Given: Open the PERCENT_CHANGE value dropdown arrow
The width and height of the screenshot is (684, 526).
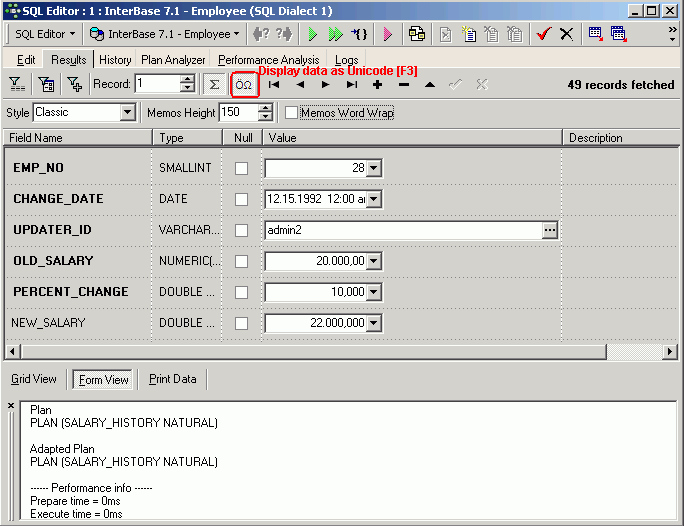Looking at the screenshot, I should point(374,292).
